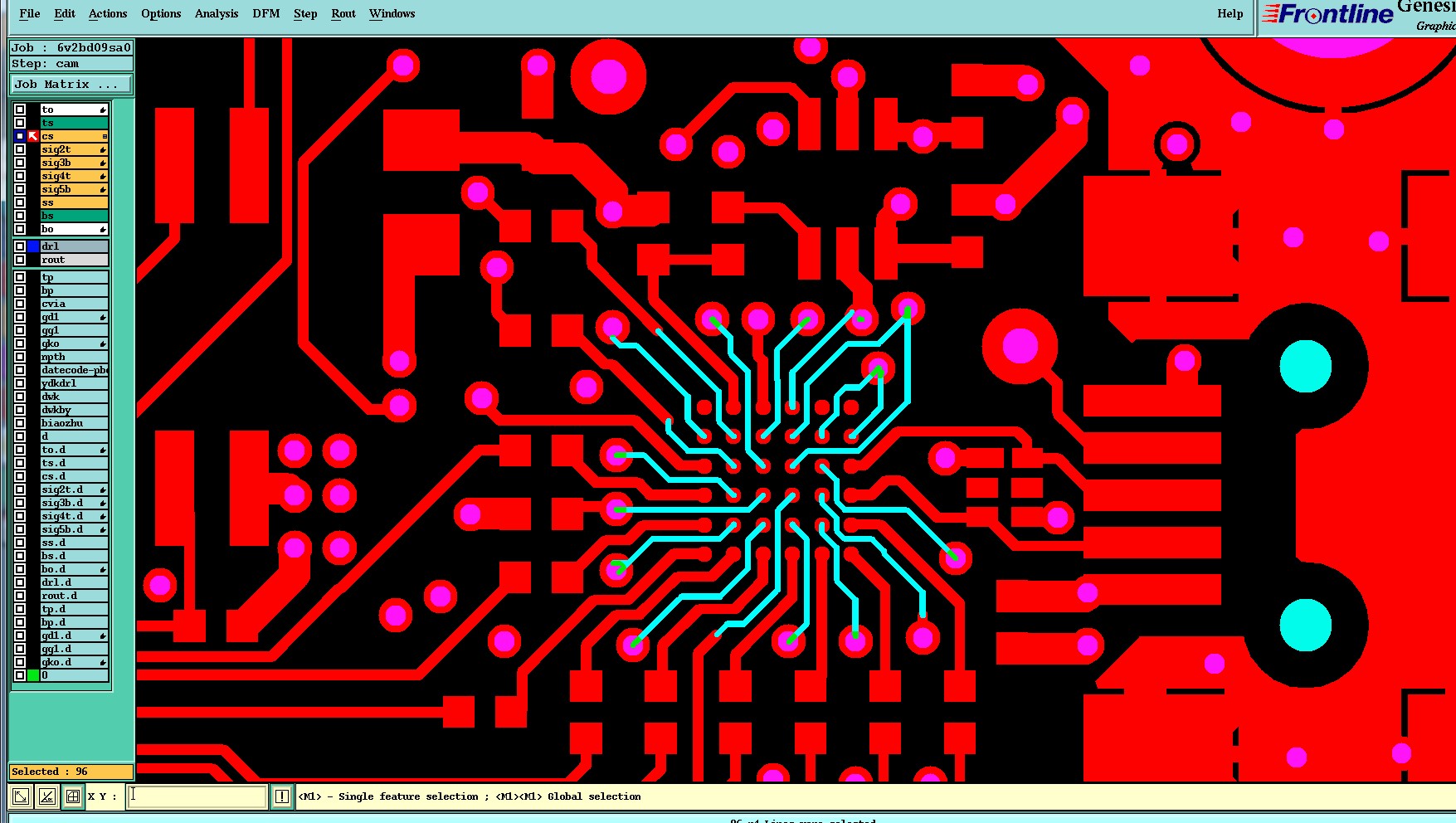Open the Help menu
Image resolution: width=1456 pixels, height=823 pixels.
(x=1230, y=13)
